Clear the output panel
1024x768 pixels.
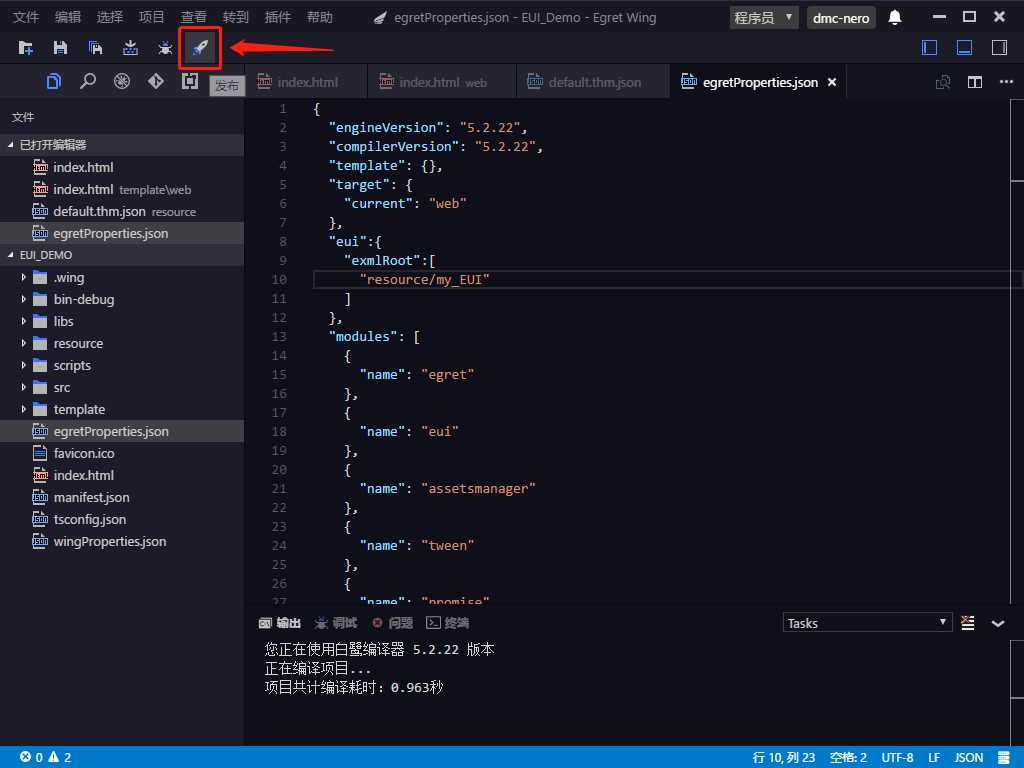[968, 623]
